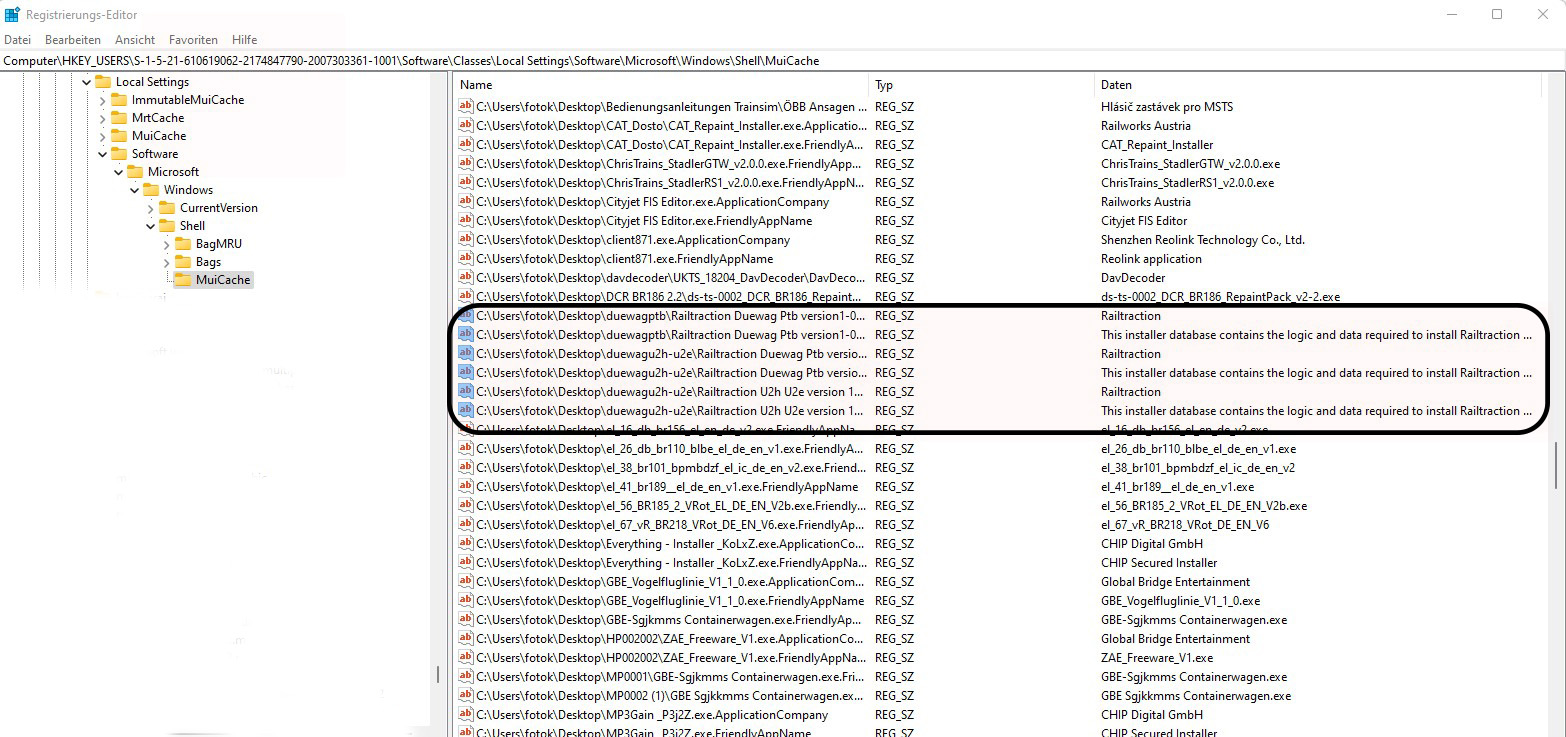Click the 'el_56_BR185_2_VRot_EL_DE_EN_V2b.exe' data cell
The width and height of the screenshot is (1566, 737).
1204,506
